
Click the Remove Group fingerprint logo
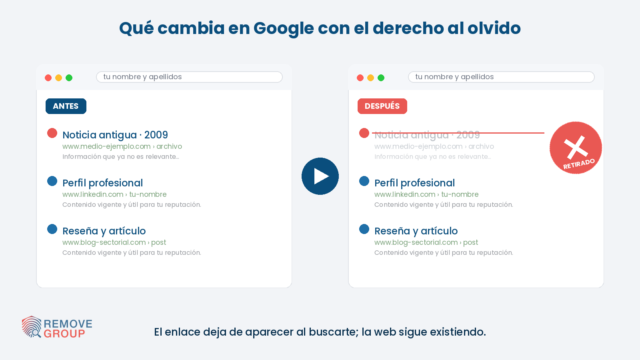coord(57,328)
